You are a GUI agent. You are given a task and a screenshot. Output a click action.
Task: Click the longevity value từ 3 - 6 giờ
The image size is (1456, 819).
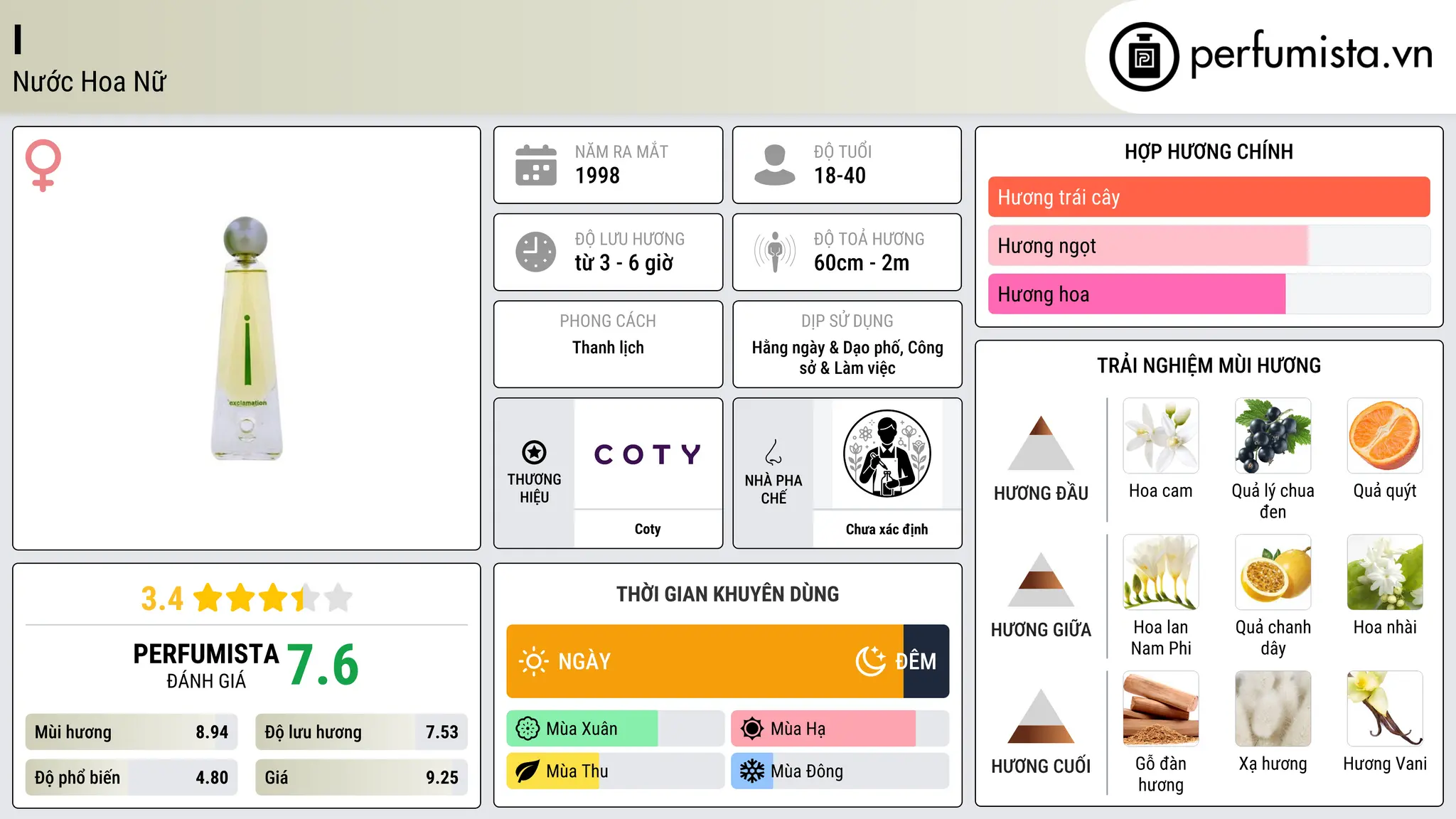624,263
